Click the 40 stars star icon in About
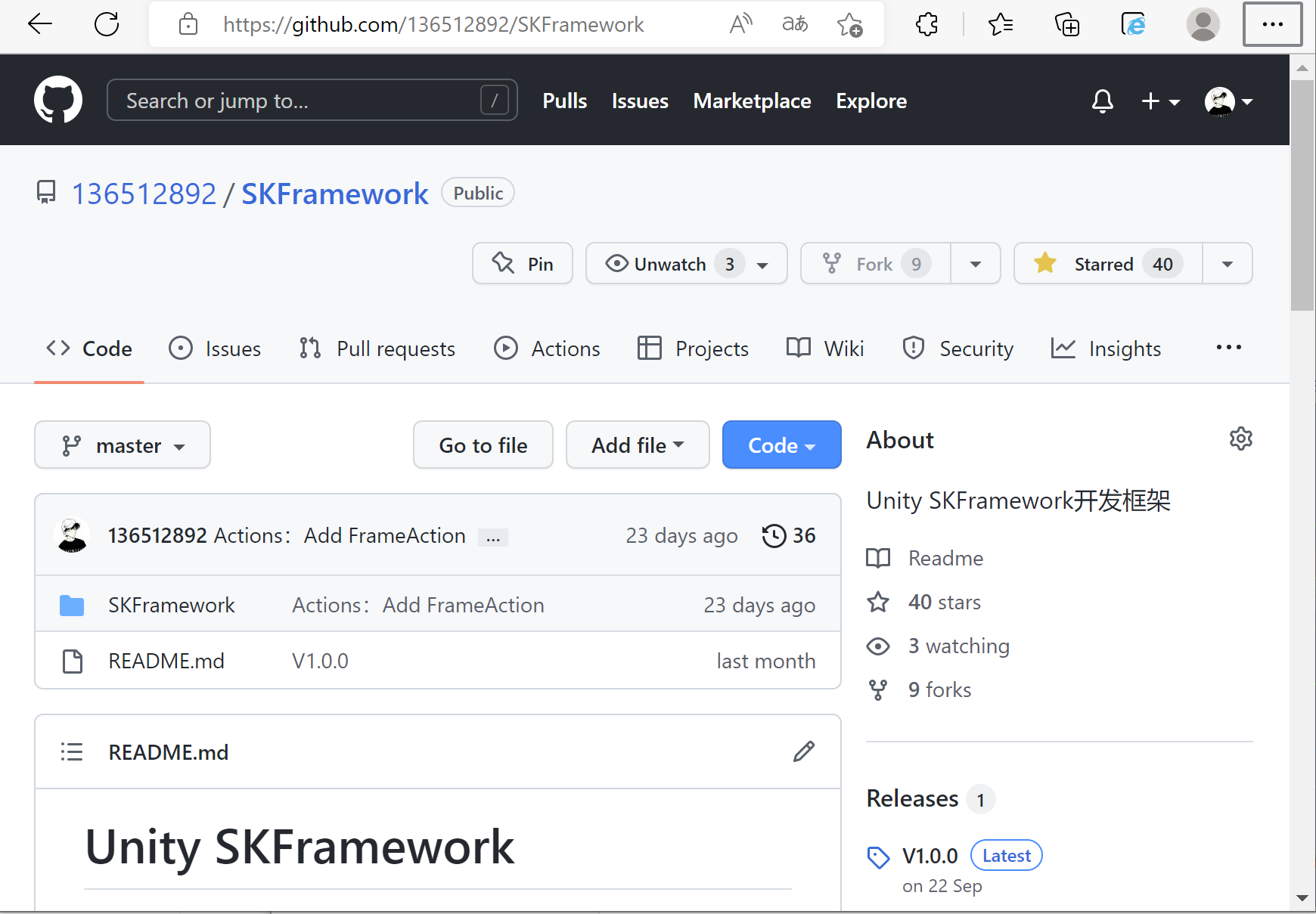The width and height of the screenshot is (1316, 914). (878, 602)
